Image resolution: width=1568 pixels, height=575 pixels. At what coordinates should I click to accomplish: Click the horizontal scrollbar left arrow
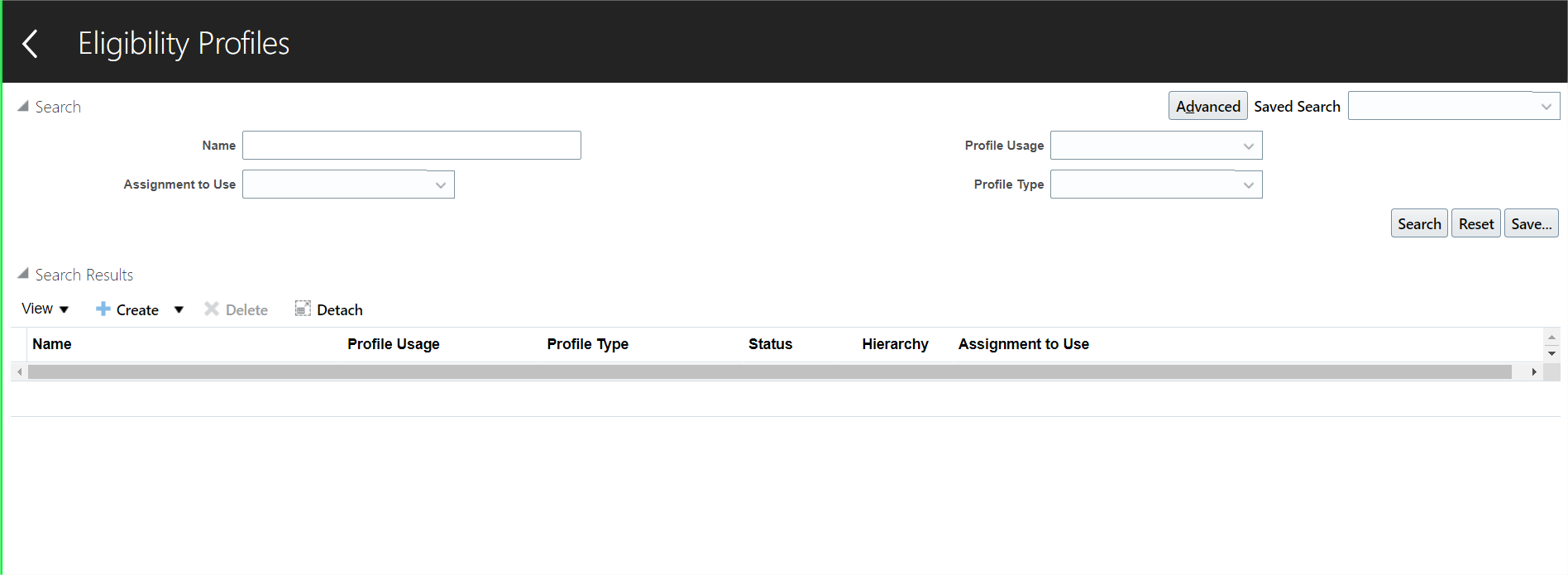tap(20, 372)
